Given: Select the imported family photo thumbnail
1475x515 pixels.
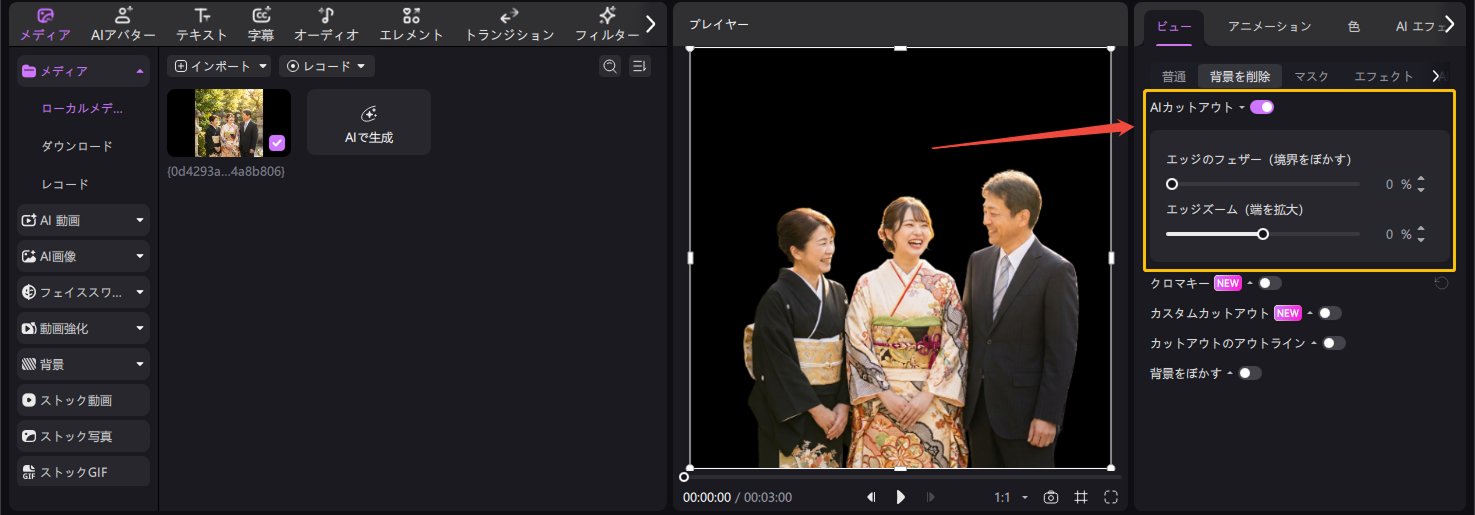Looking at the screenshot, I should (229, 122).
